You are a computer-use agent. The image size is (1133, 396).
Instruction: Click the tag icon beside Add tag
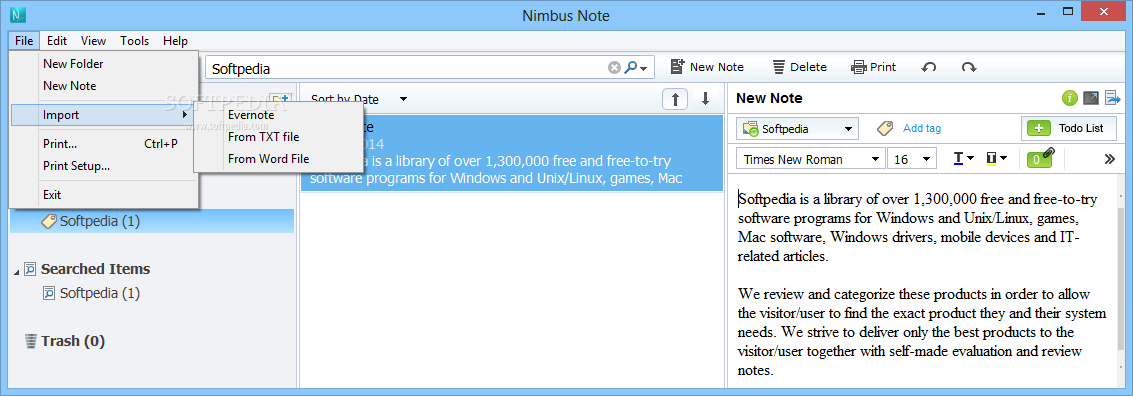pos(885,129)
